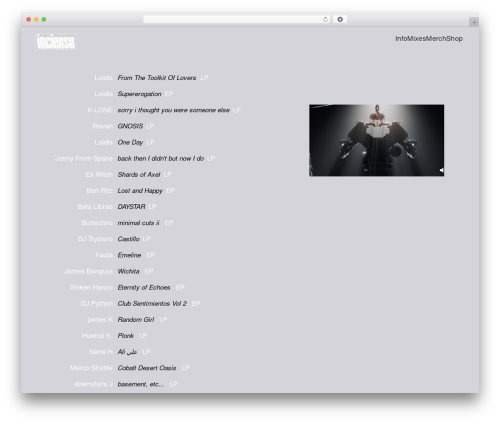
Task: Open the Lost and Happy EP
Action: coord(140,191)
